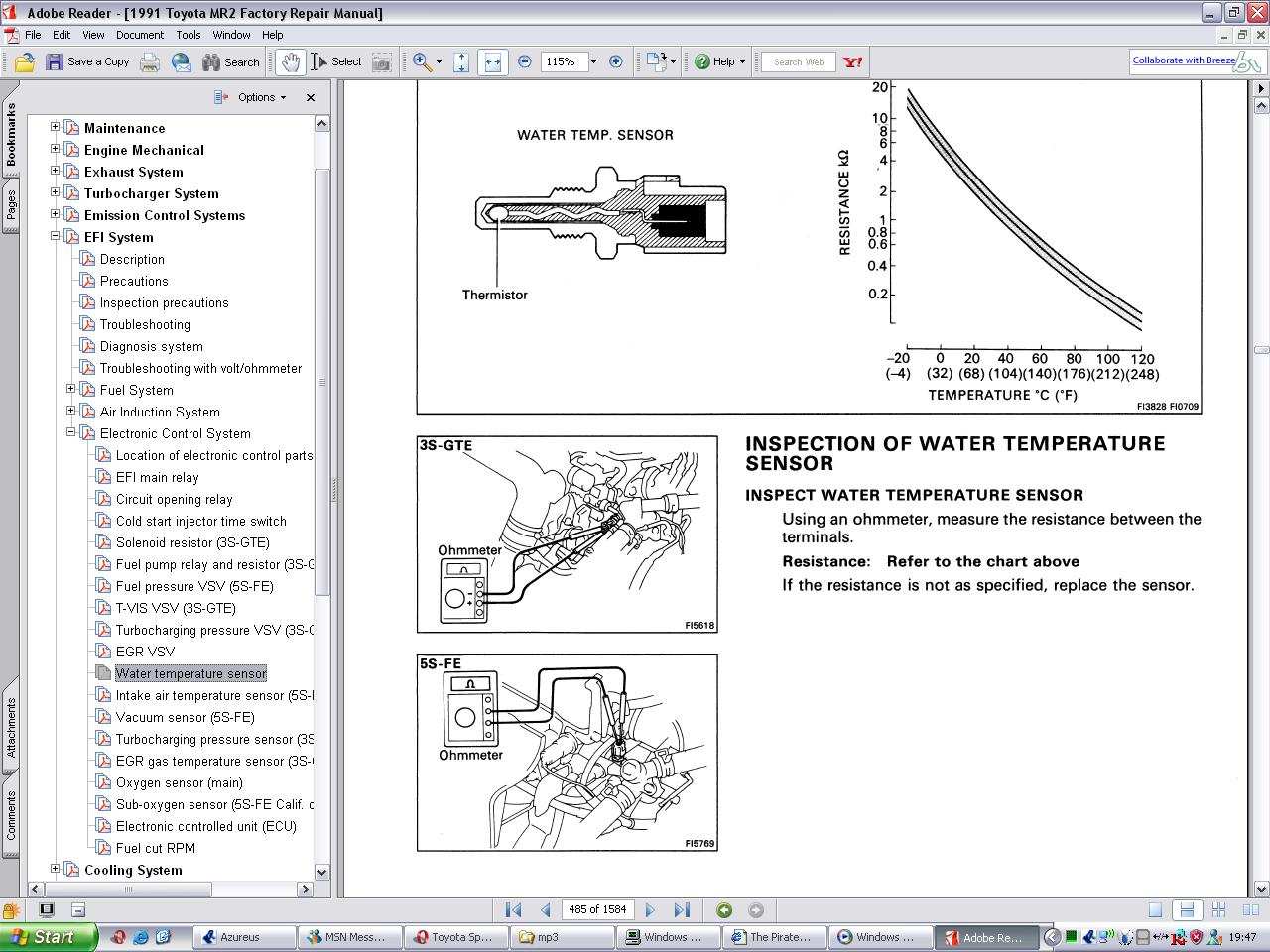The width and height of the screenshot is (1270, 952).
Task: Open the Oxygen sensor (main) bookmark
Action: tap(179, 782)
